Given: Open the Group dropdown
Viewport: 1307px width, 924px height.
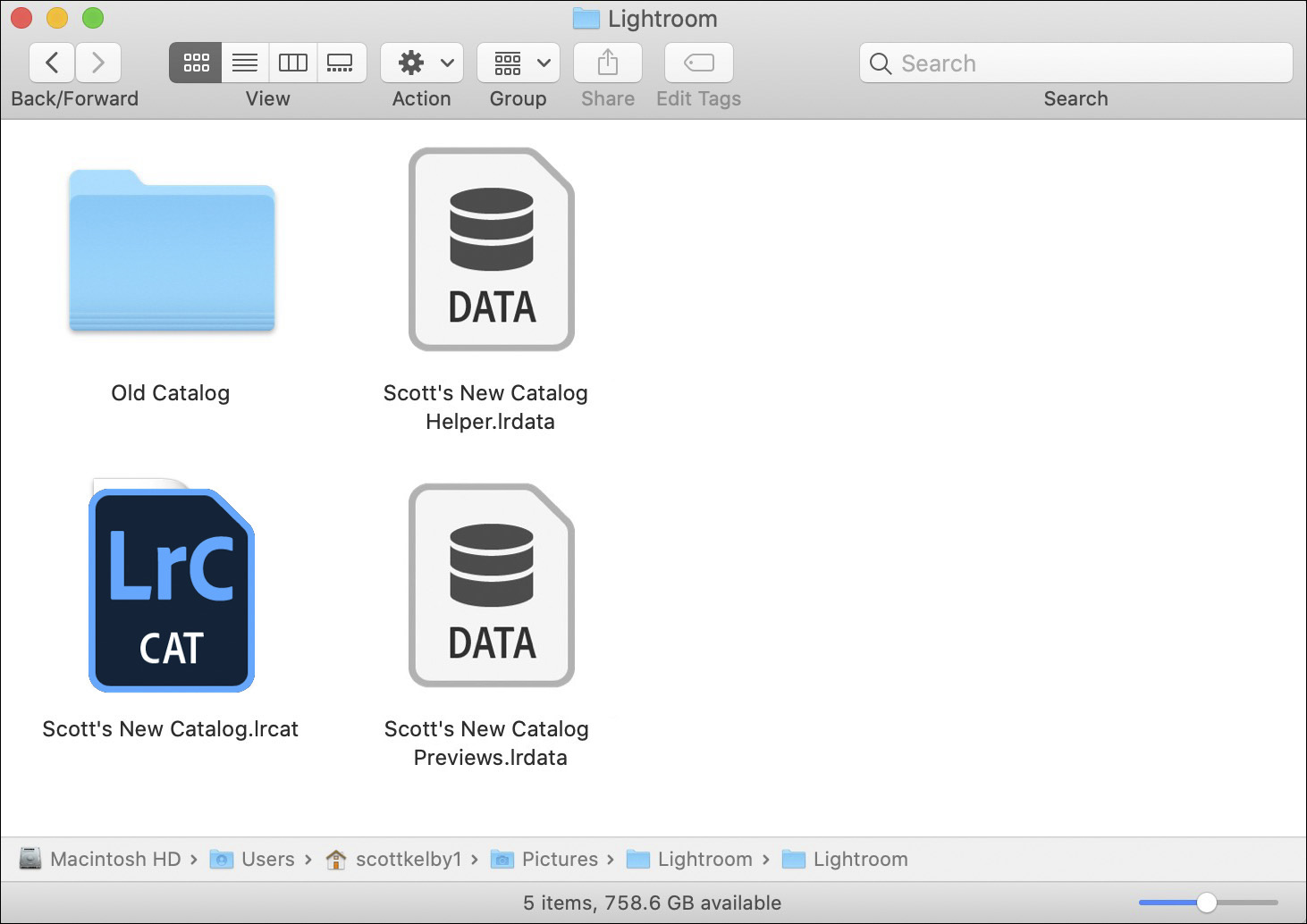Looking at the screenshot, I should [518, 63].
